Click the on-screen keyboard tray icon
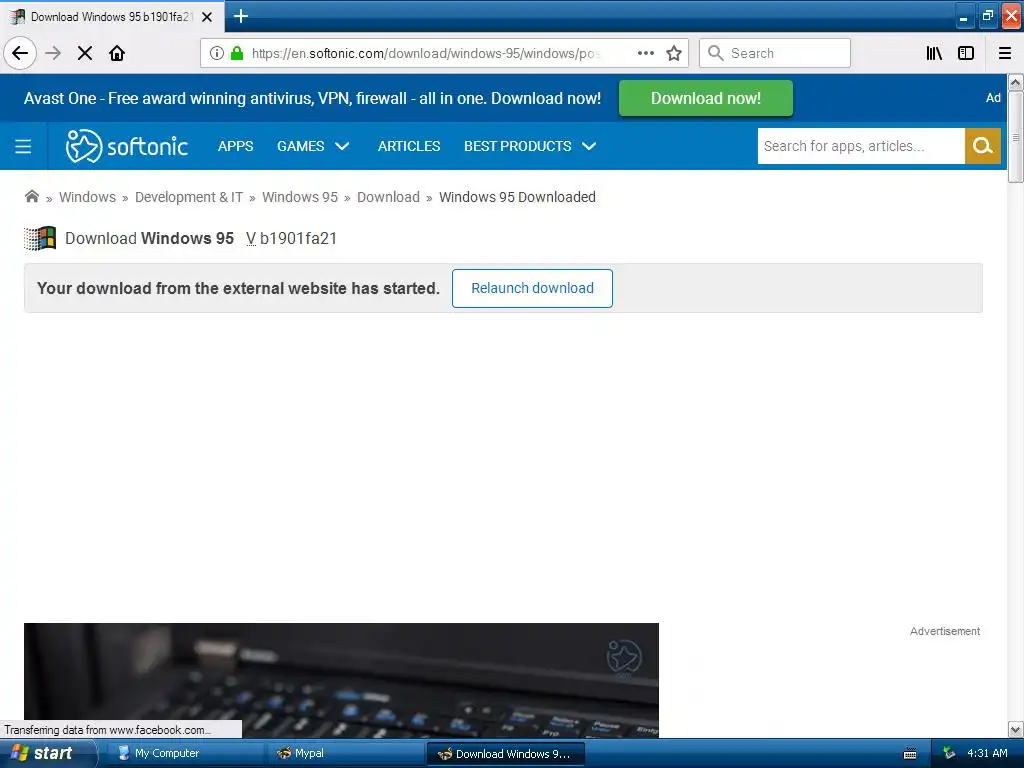The image size is (1024, 768). click(910, 754)
